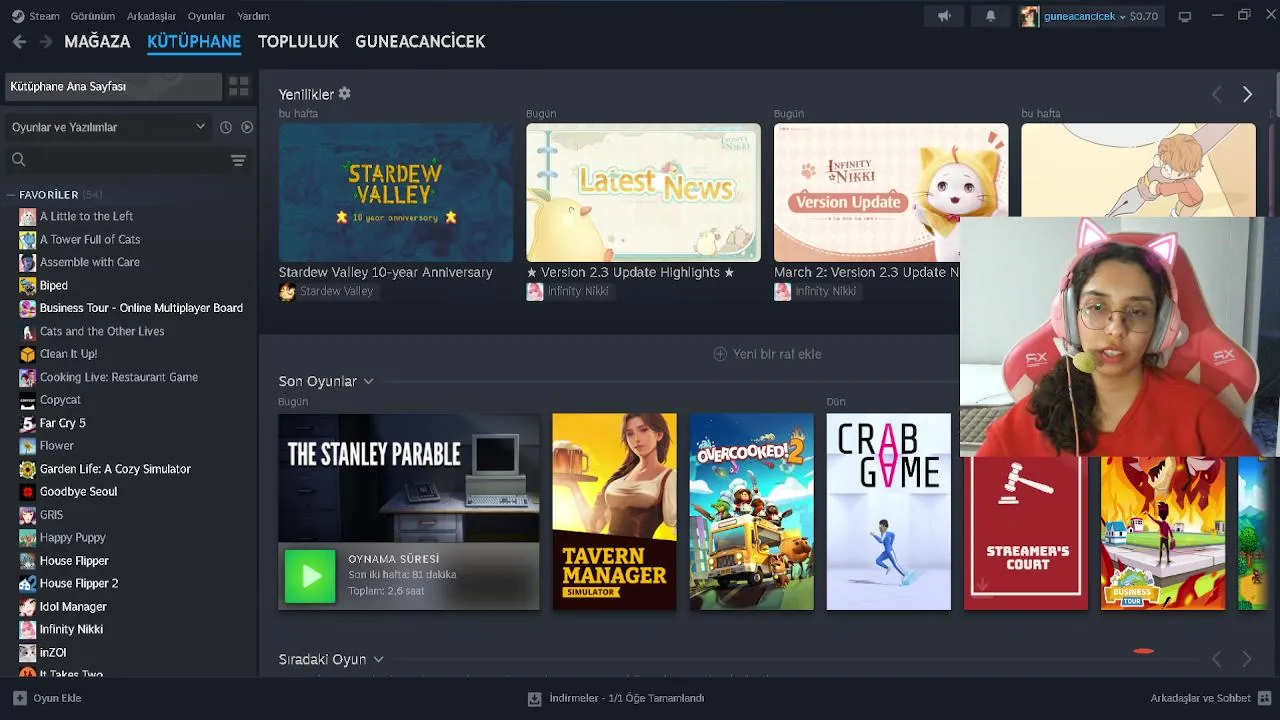Click the recent activity clock filter
The image size is (1280, 720).
[x=226, y=127]
